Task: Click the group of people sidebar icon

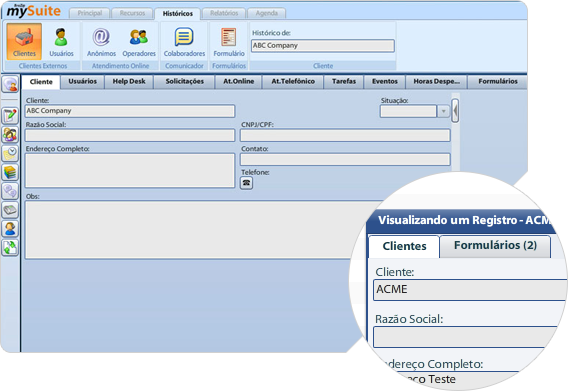Action: pyautogui.click(x=10, y=134)
